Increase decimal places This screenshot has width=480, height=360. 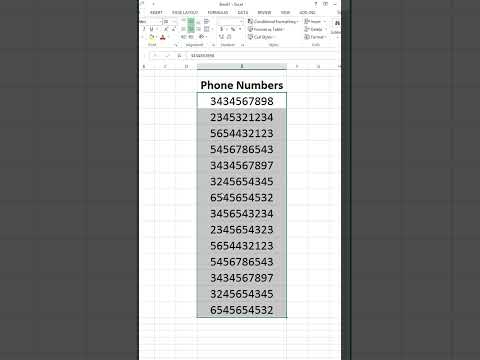pos(221,37)
